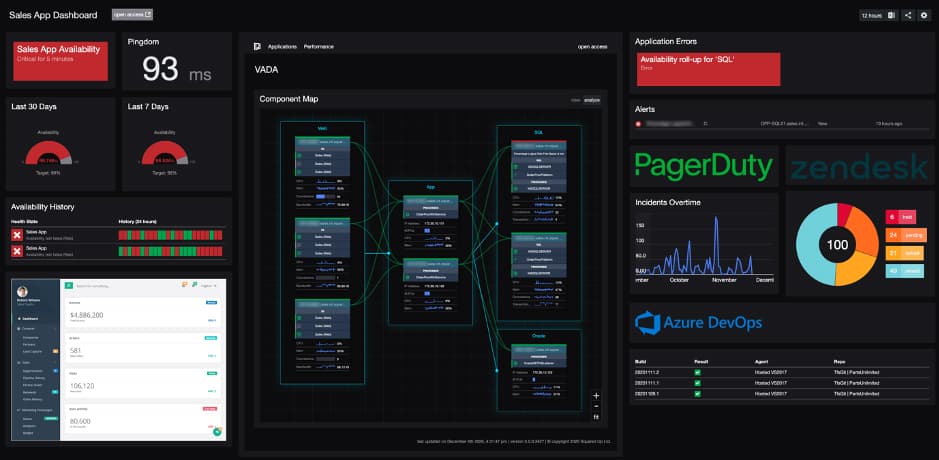Image resolution: width=939 pixels, height=460 pixels.
Task: Select the Oracle group header in map
Action: click(539, 335)
